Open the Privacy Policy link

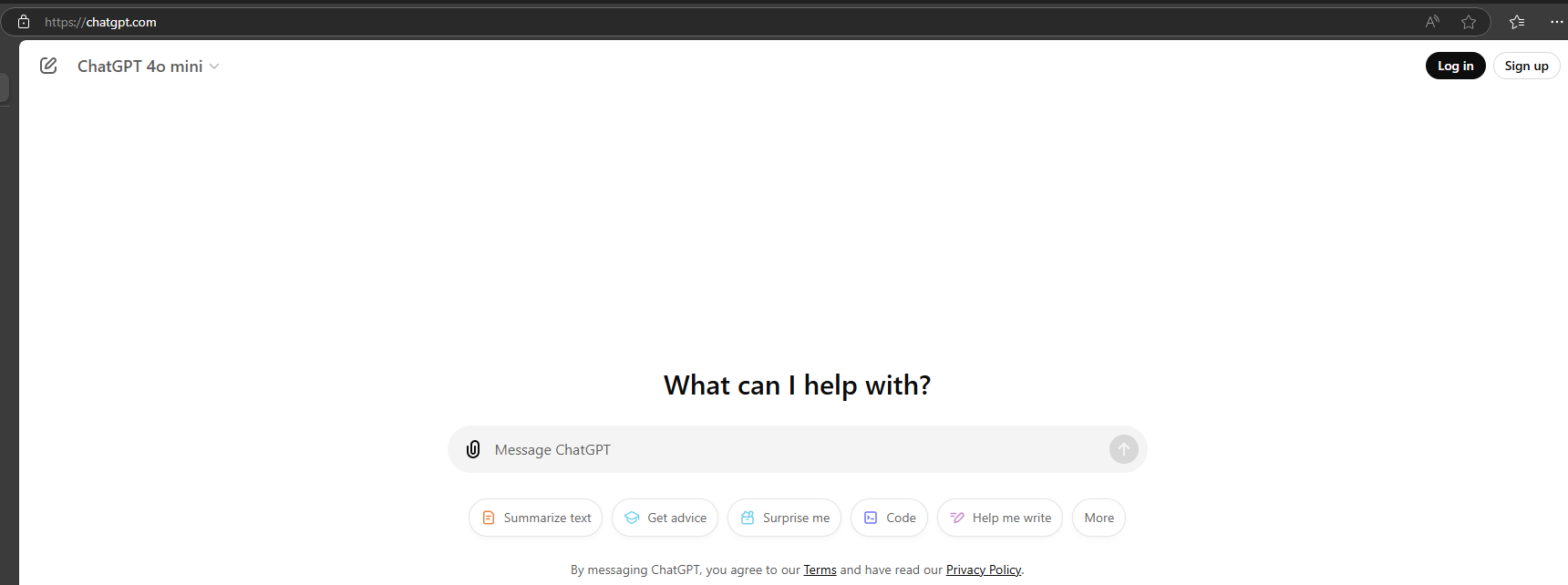(x=984, y=570)
